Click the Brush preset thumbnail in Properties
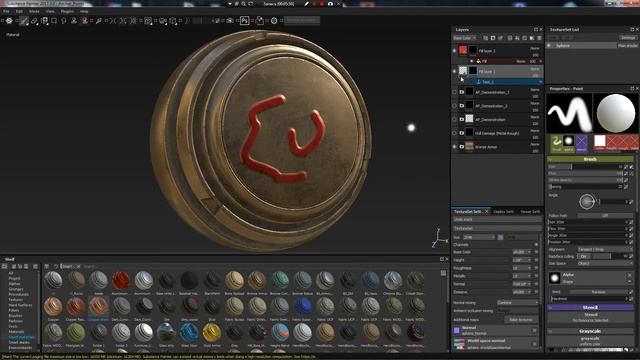The image size is (640, 360). pos(556,142)
